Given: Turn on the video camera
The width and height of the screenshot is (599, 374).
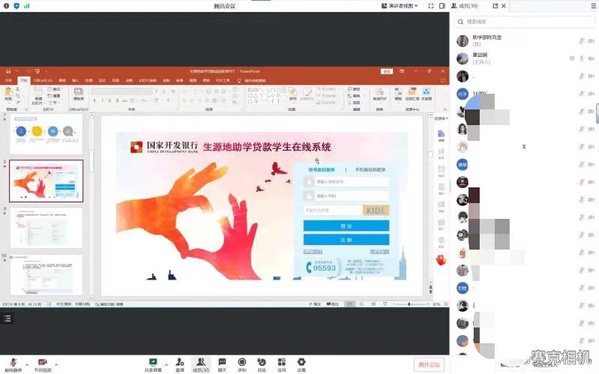Looking at the screenshot, I should pyautogui.click(x=42, y=364).
